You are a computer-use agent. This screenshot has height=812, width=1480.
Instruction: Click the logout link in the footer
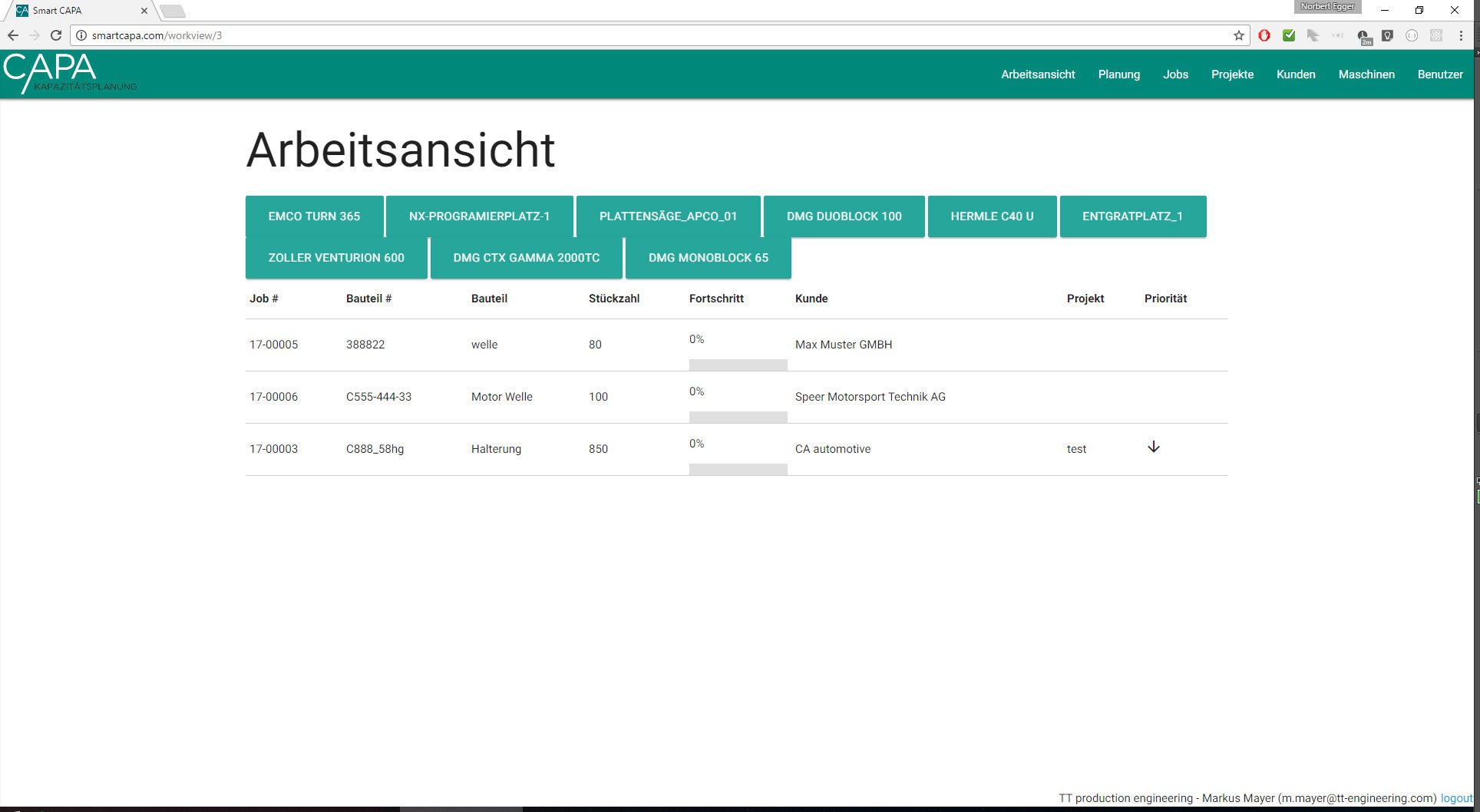[1456, 798]
